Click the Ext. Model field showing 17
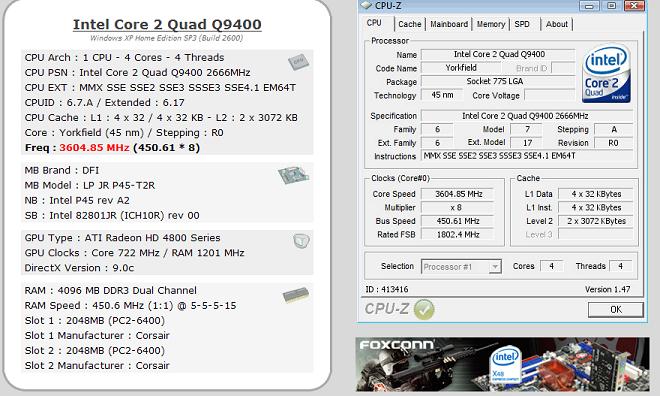 [x=527, y=143]
